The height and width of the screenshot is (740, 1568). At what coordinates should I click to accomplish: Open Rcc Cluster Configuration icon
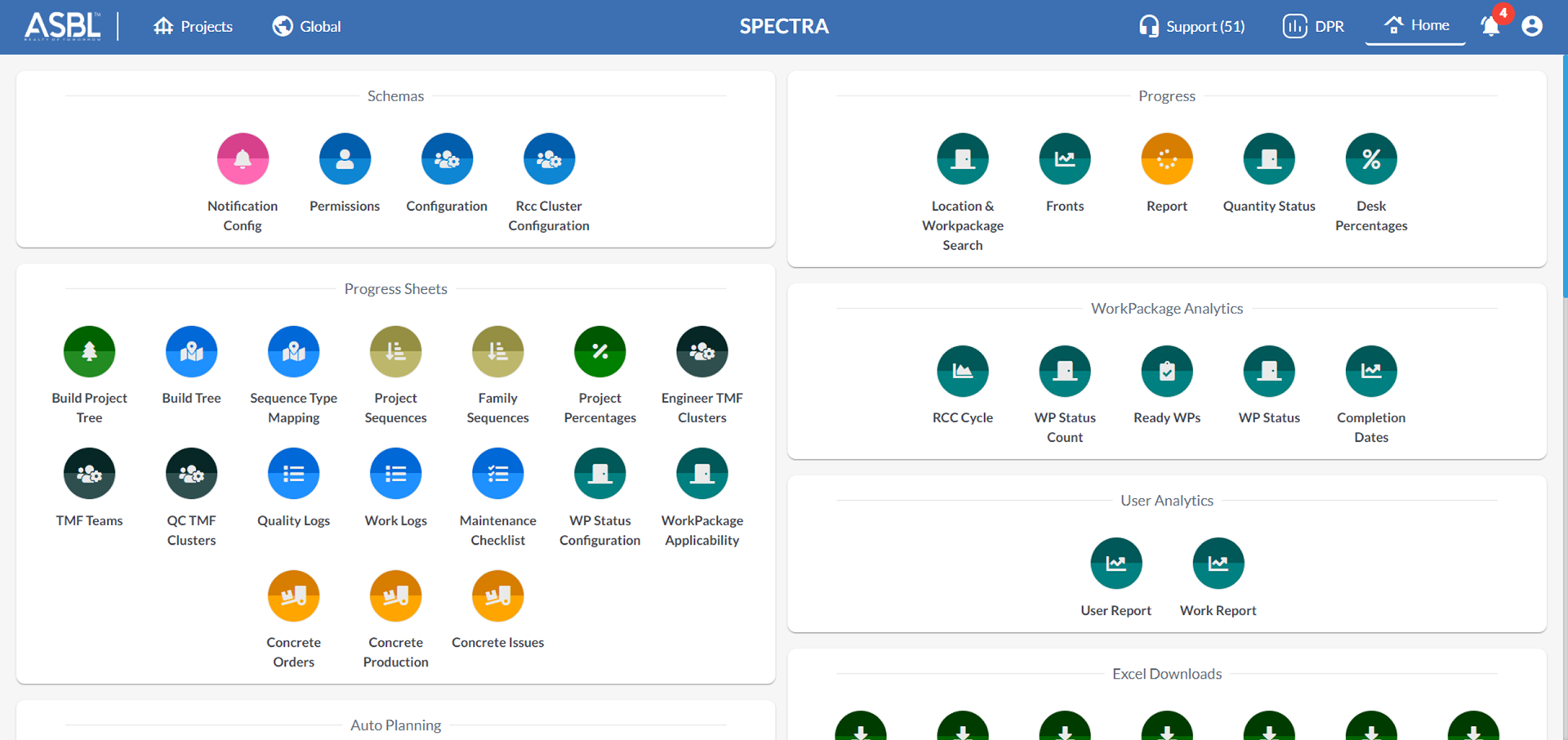pos(549,158)
